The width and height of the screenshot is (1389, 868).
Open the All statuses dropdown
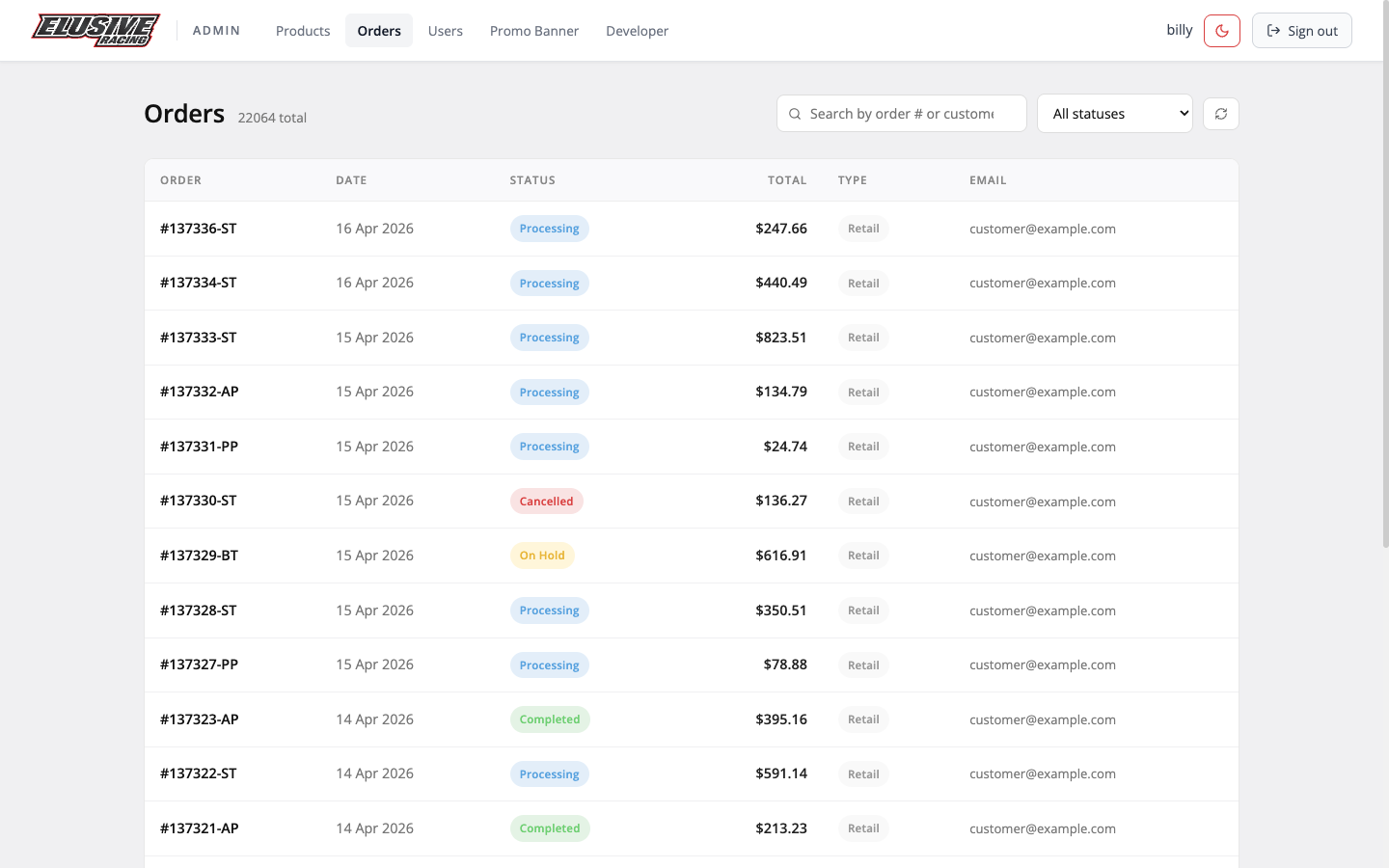pos(1115,114)
